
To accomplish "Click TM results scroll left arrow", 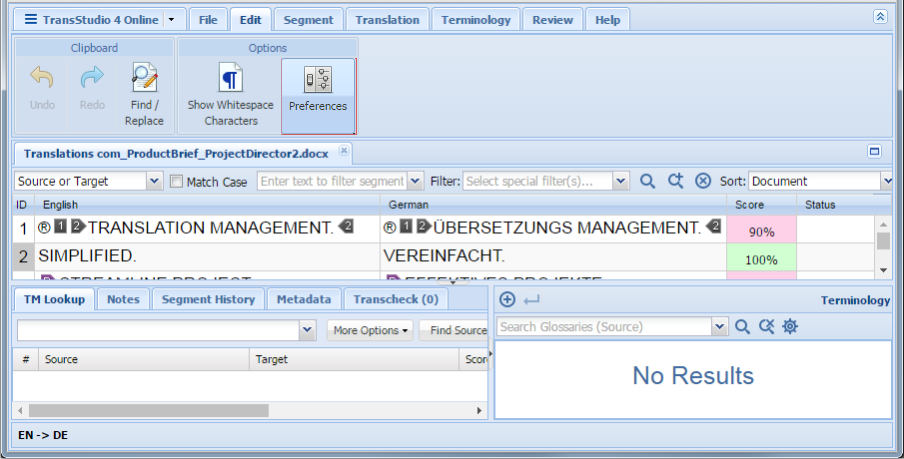I will coord(20,411).
